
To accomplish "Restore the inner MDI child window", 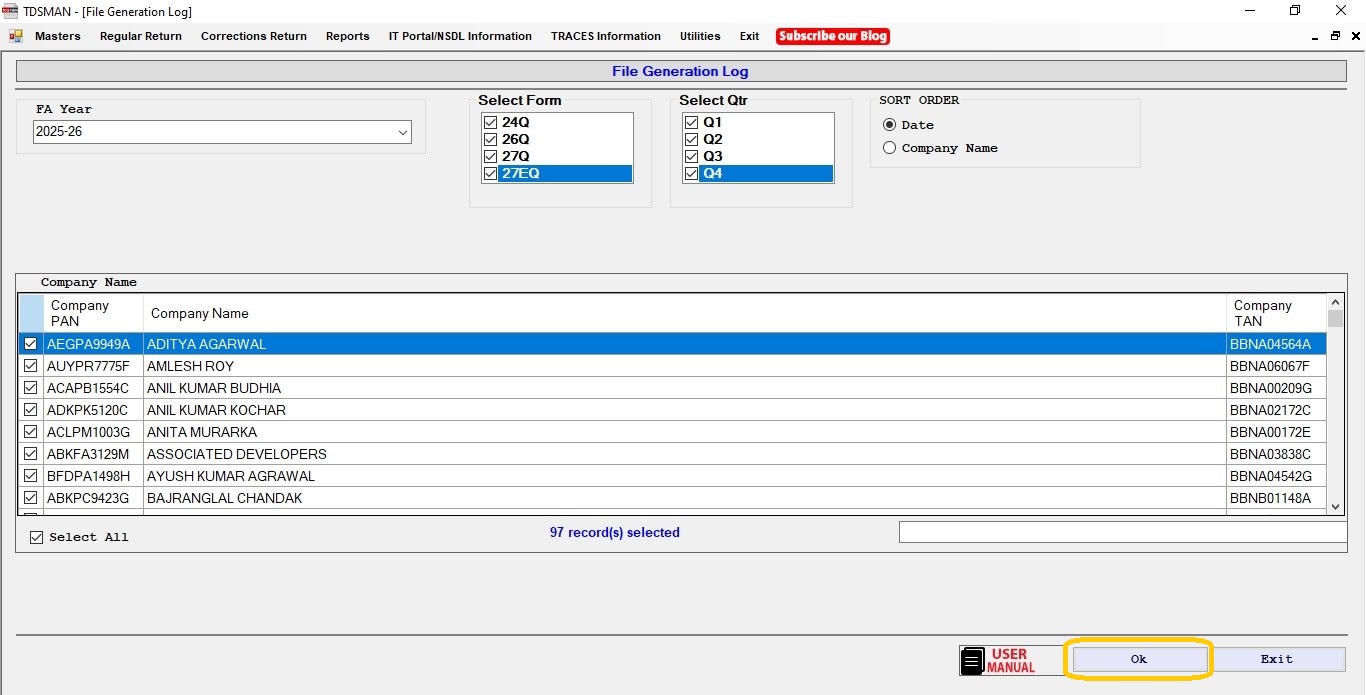I will [1335, 36].
